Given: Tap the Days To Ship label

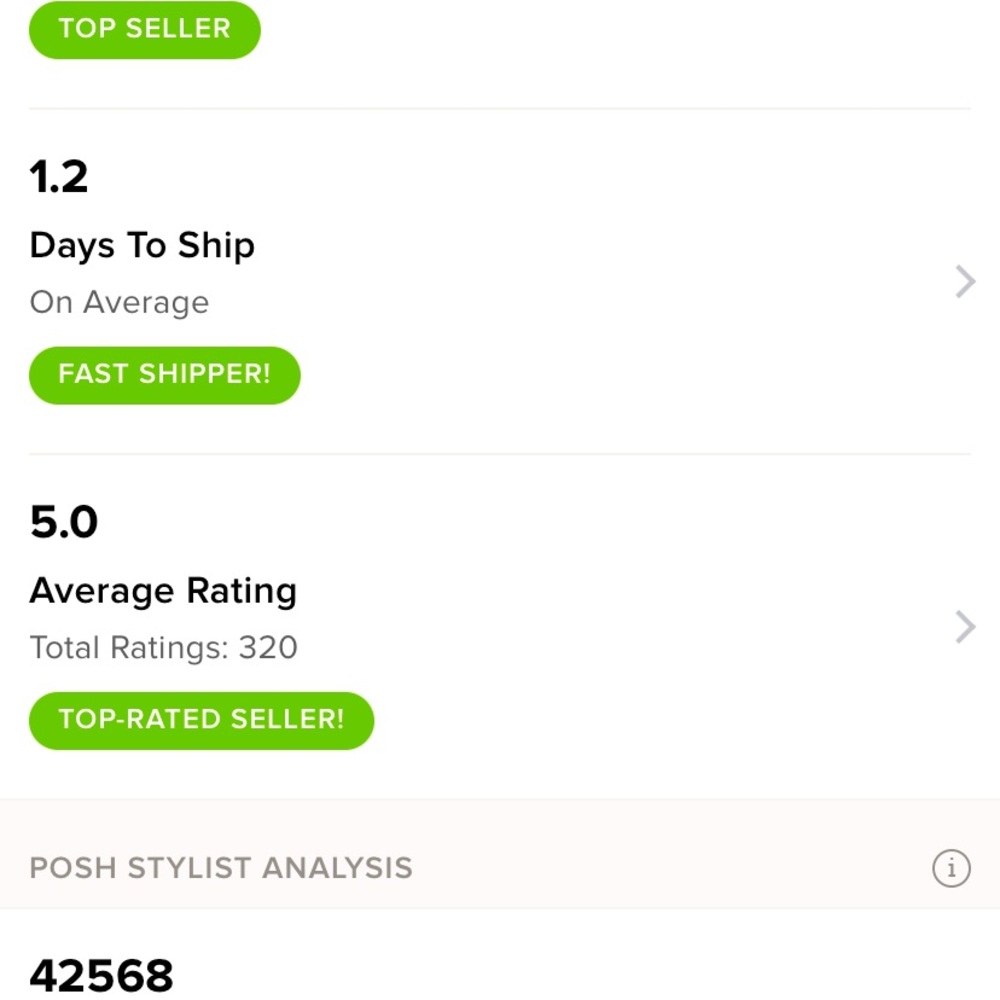Looking at the screenshot, I should tap(142, 246).
